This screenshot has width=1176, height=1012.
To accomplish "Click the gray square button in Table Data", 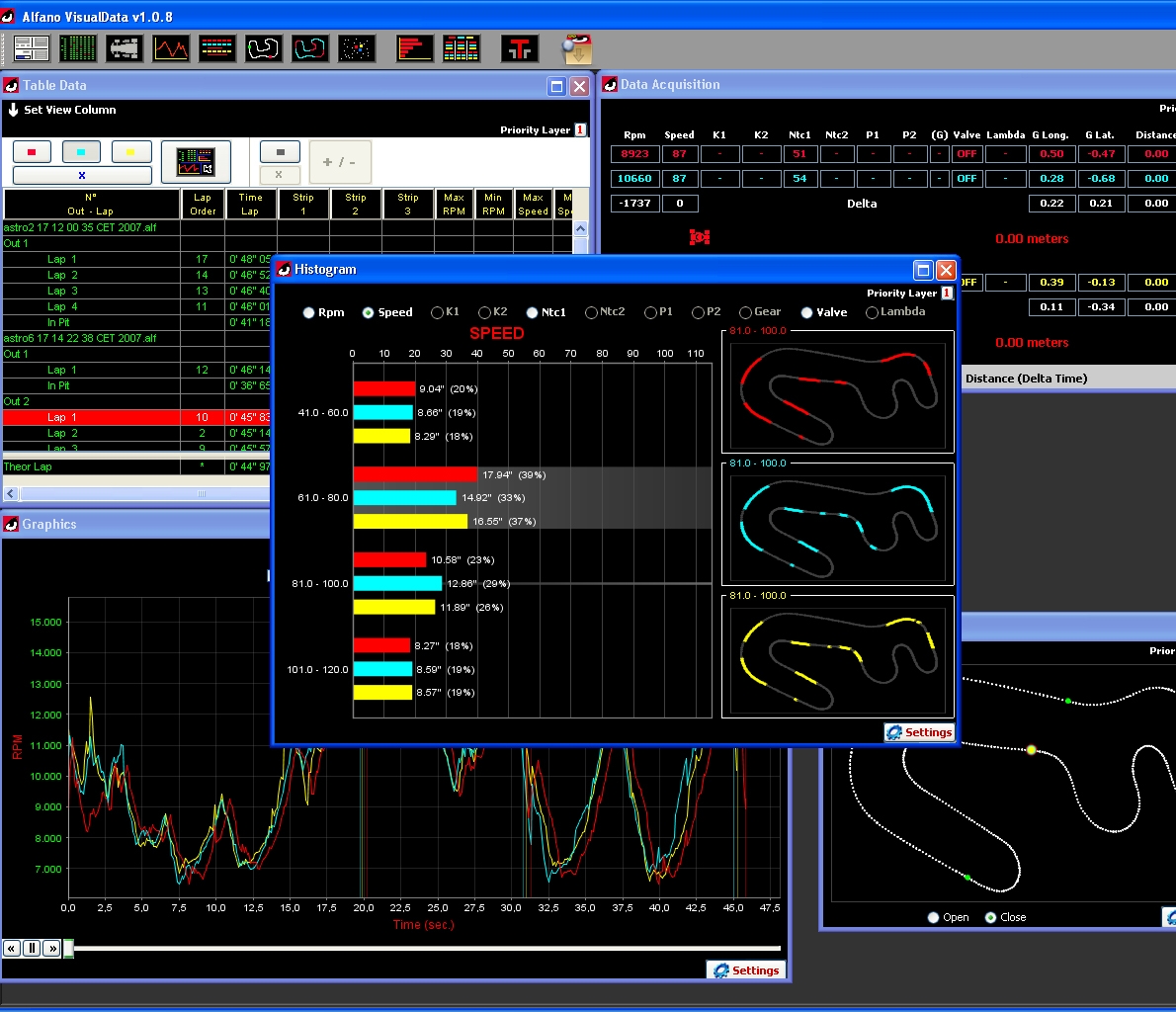I will tap(280, 152).
